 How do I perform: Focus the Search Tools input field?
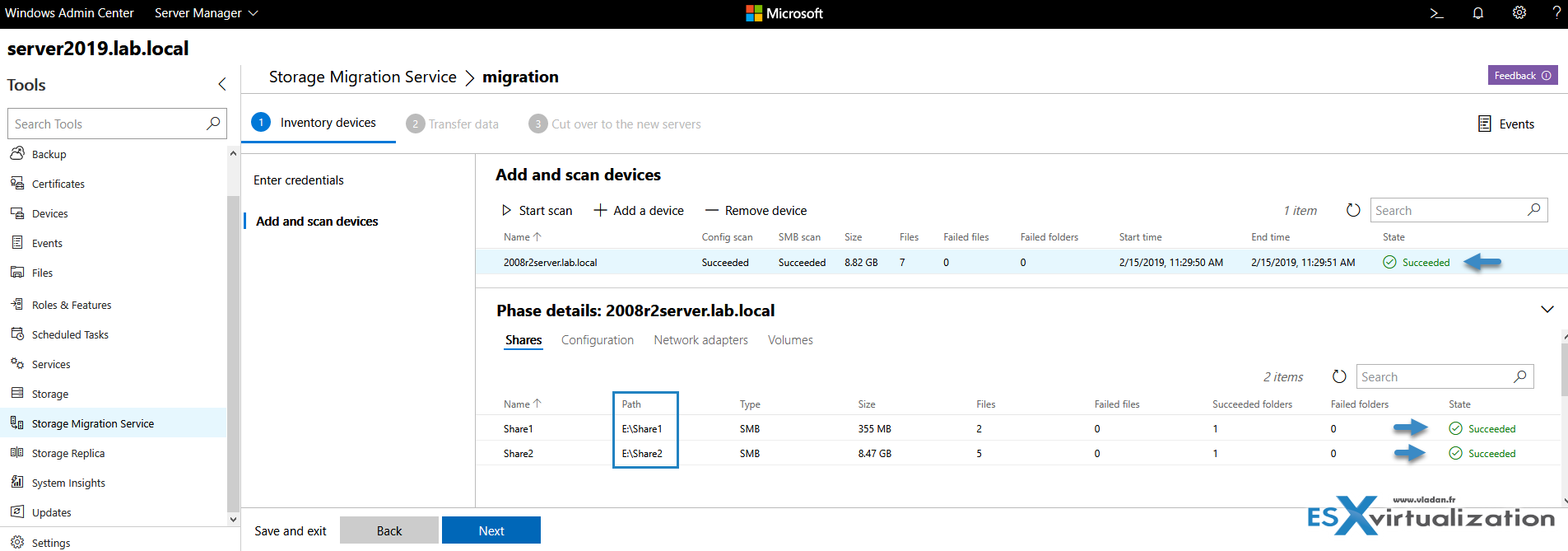[x=117, y=124]
